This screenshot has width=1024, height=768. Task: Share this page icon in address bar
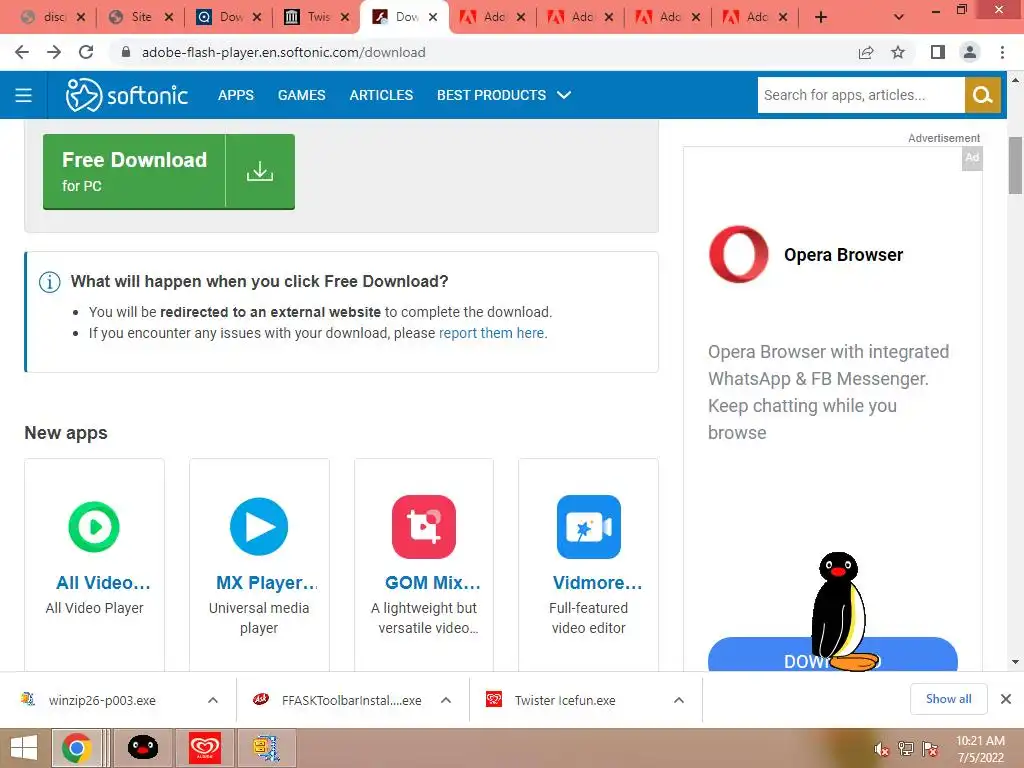866,52
